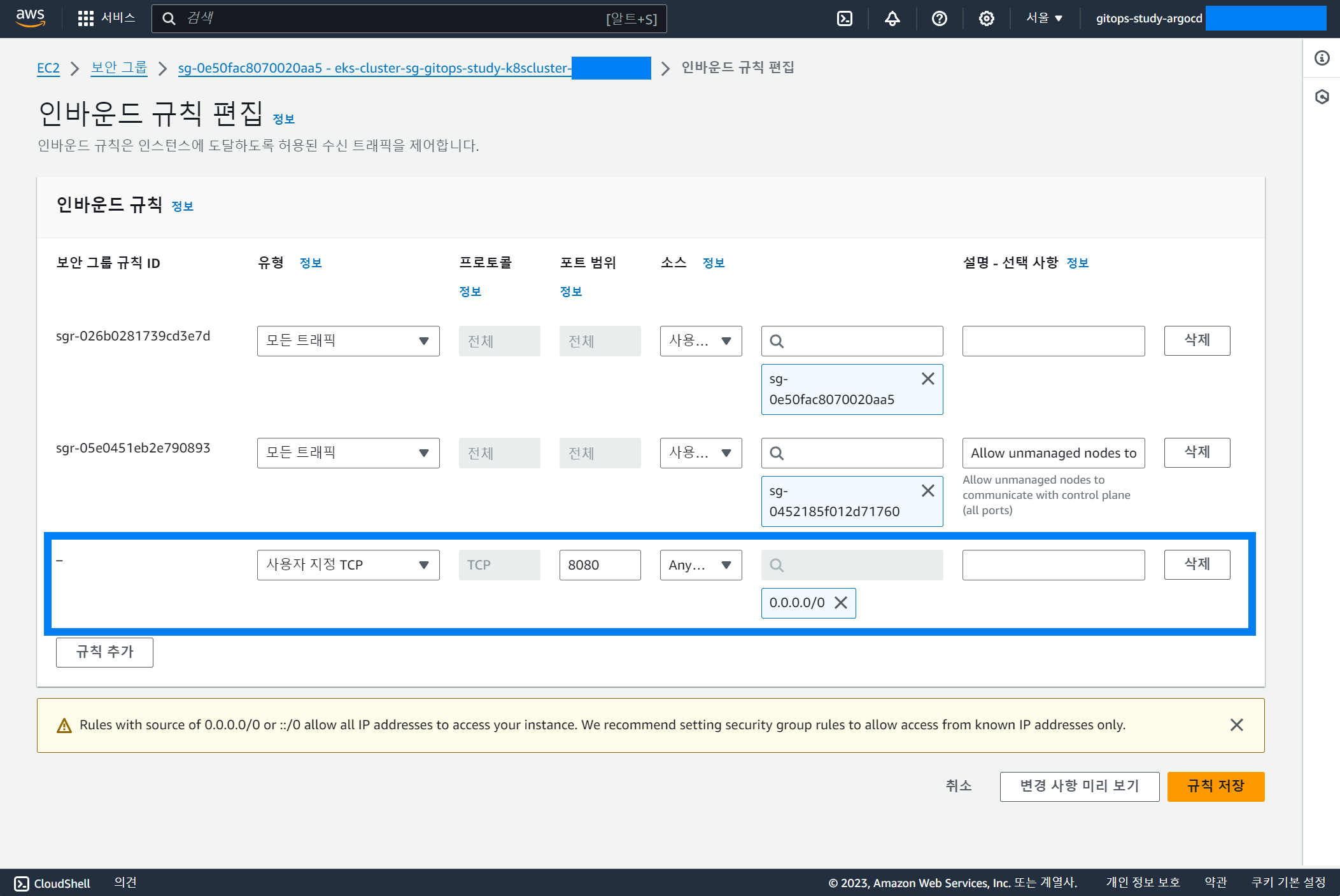The width and height of the screenshot is (1340, 896).
Task: Remove the 0.0.0.0/0 source tag
Action: [841, 603]
